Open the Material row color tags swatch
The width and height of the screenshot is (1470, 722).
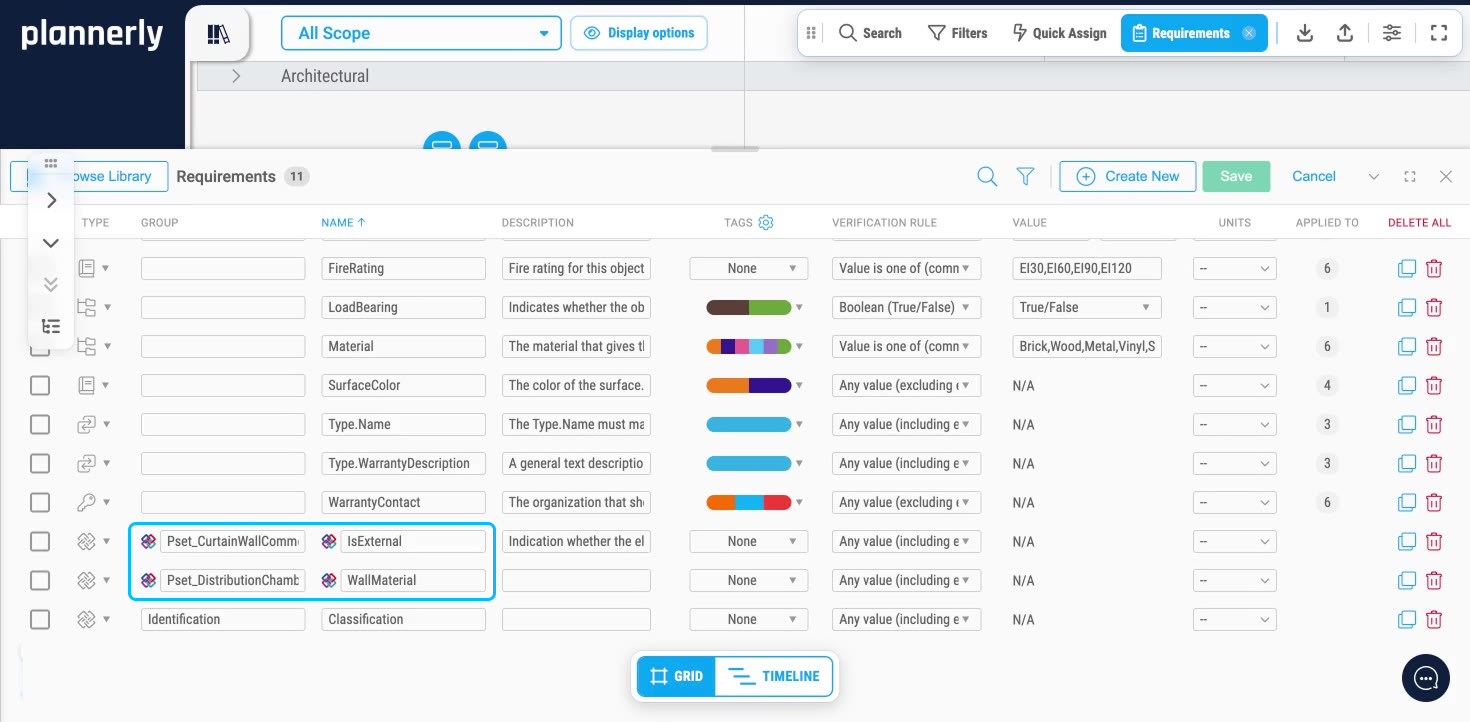tap(749, 346)
